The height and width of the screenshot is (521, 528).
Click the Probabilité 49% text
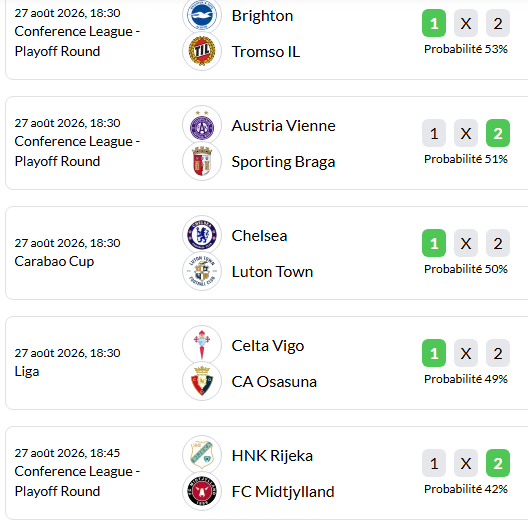pyautogui.click(x=466, y=379)
